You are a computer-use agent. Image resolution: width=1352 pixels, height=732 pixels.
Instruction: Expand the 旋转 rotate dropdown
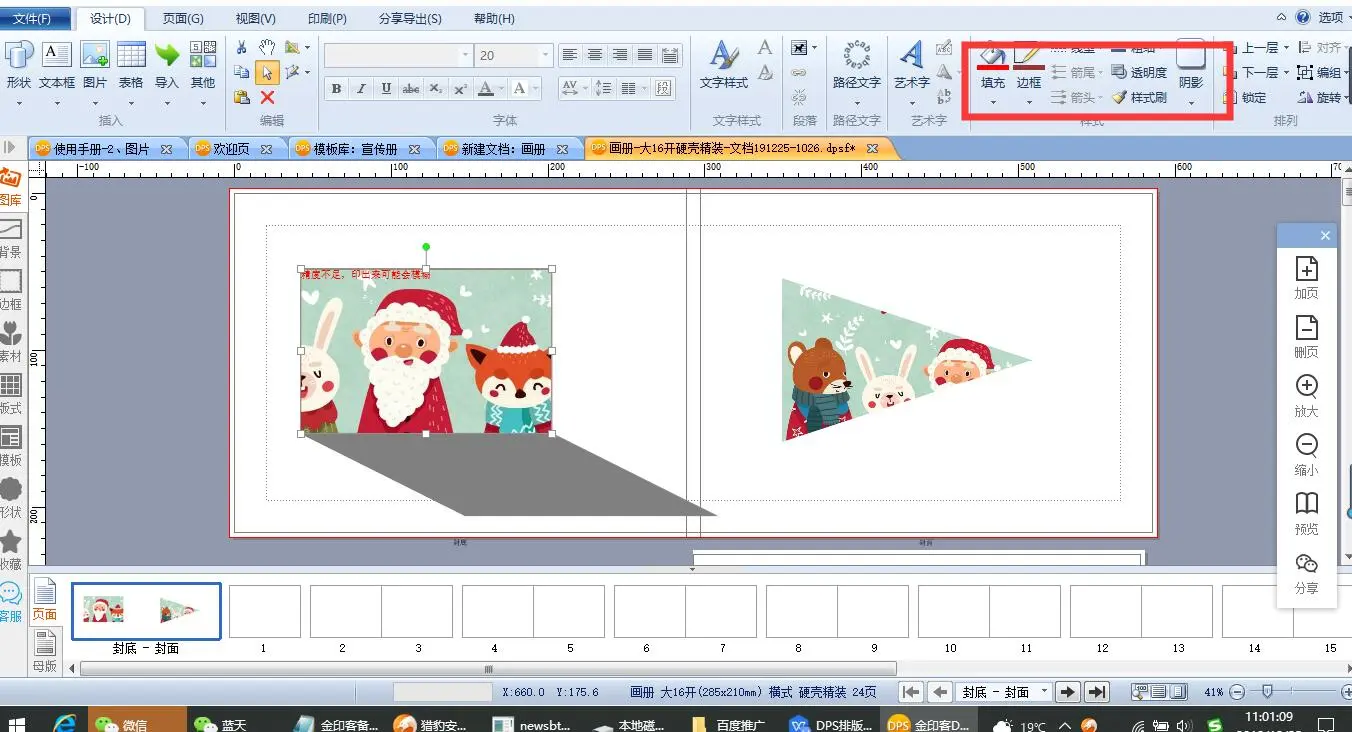1347,98
